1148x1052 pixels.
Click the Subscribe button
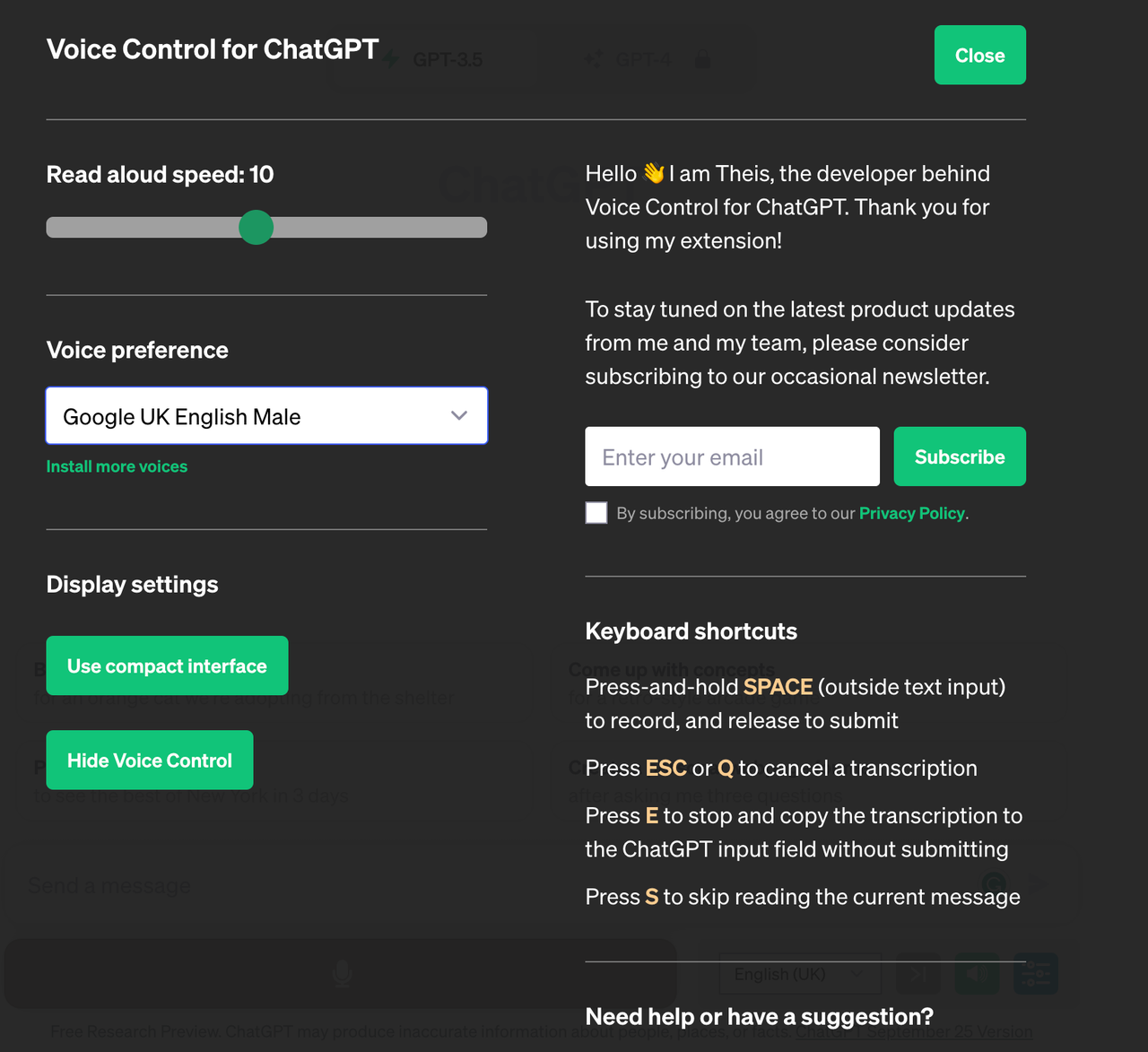[960, 456]
